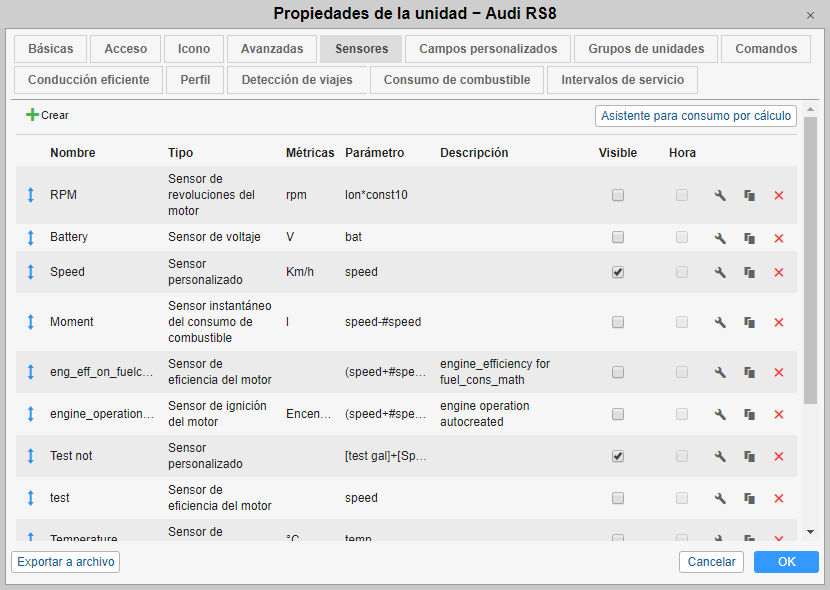Duplicate the engine_operation sensor
This screenshot has height=590, width=830.
click(x=749, y=414)
